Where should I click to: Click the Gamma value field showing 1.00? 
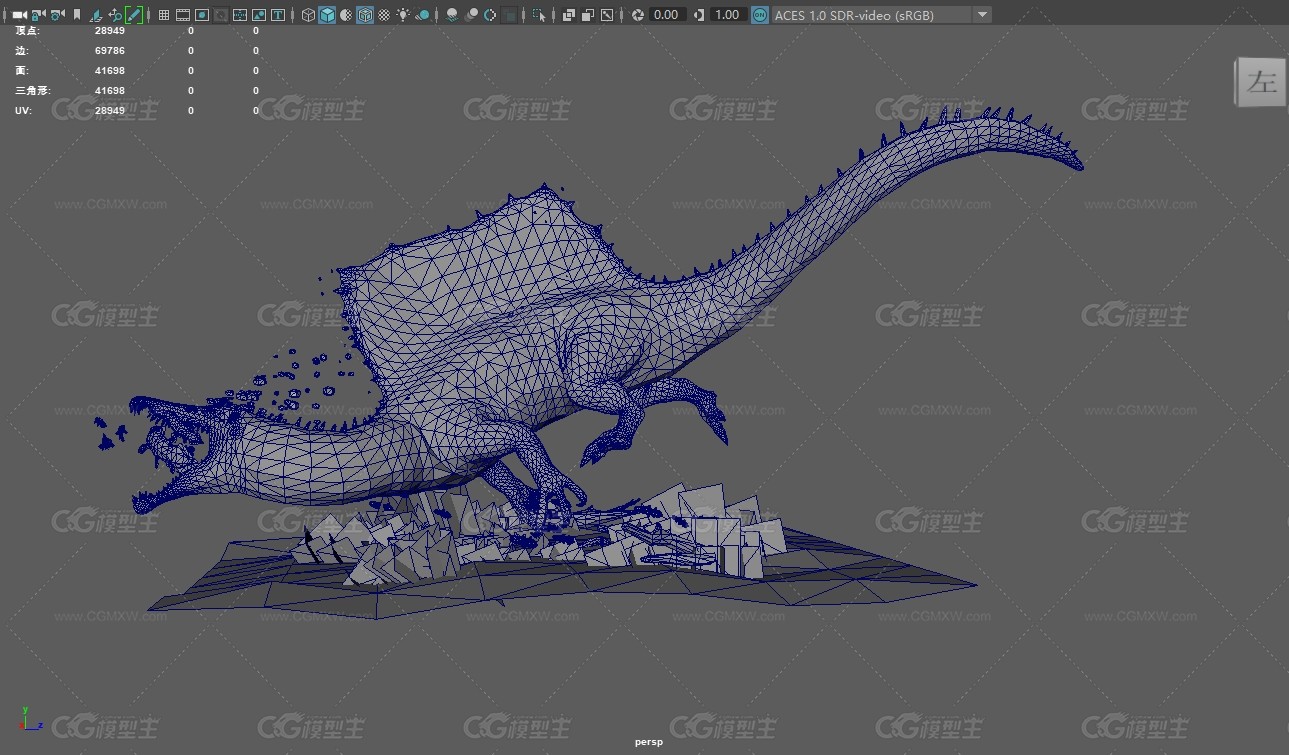(728, 15)
